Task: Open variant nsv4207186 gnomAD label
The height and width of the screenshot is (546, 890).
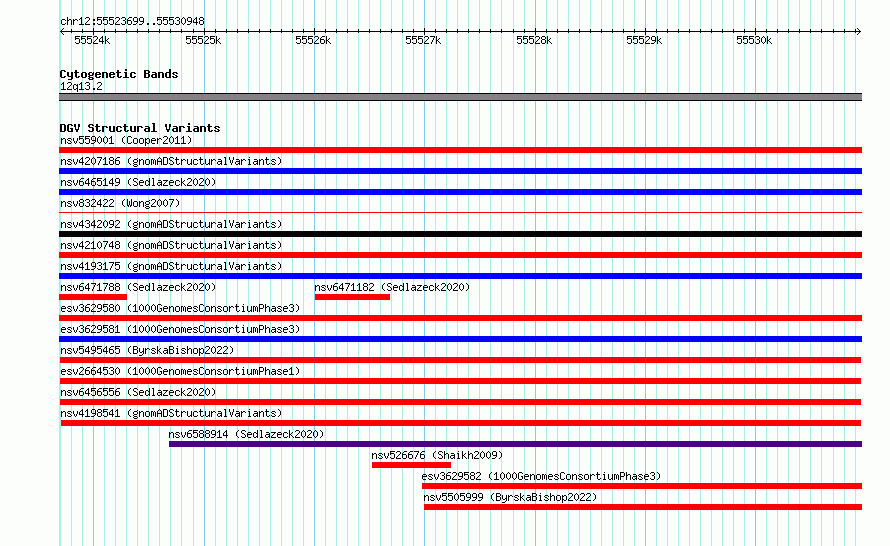Action: click(x=171, y=161)
